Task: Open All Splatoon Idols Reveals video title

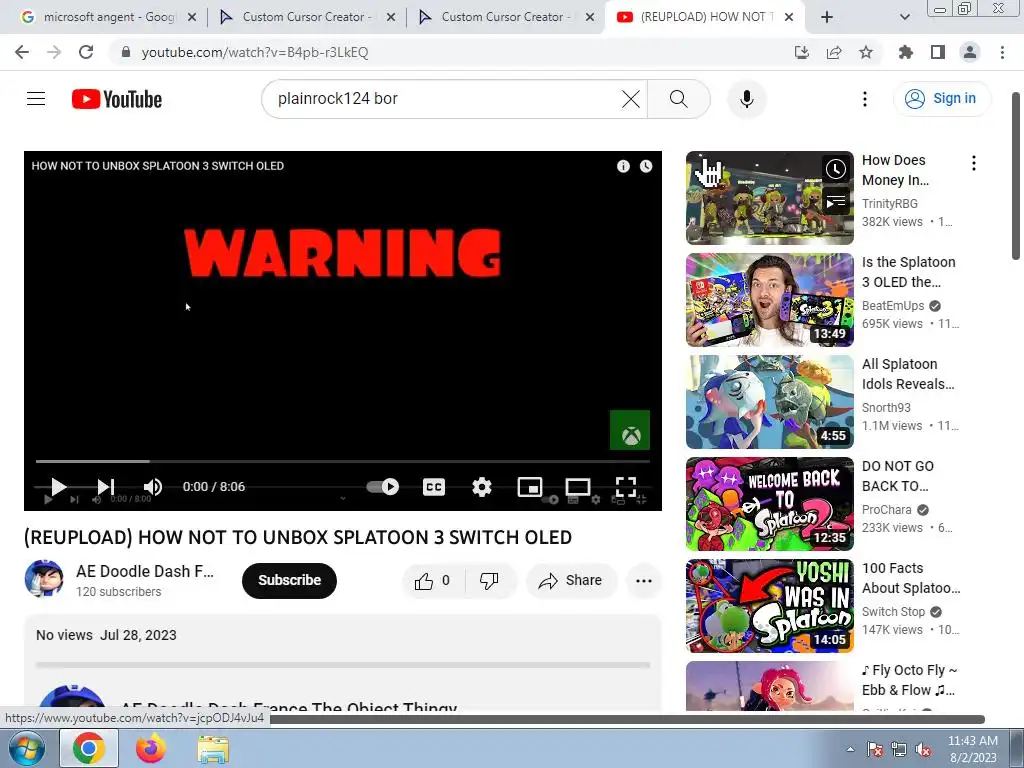Action: pyautogui.click(x=908, y=374)
